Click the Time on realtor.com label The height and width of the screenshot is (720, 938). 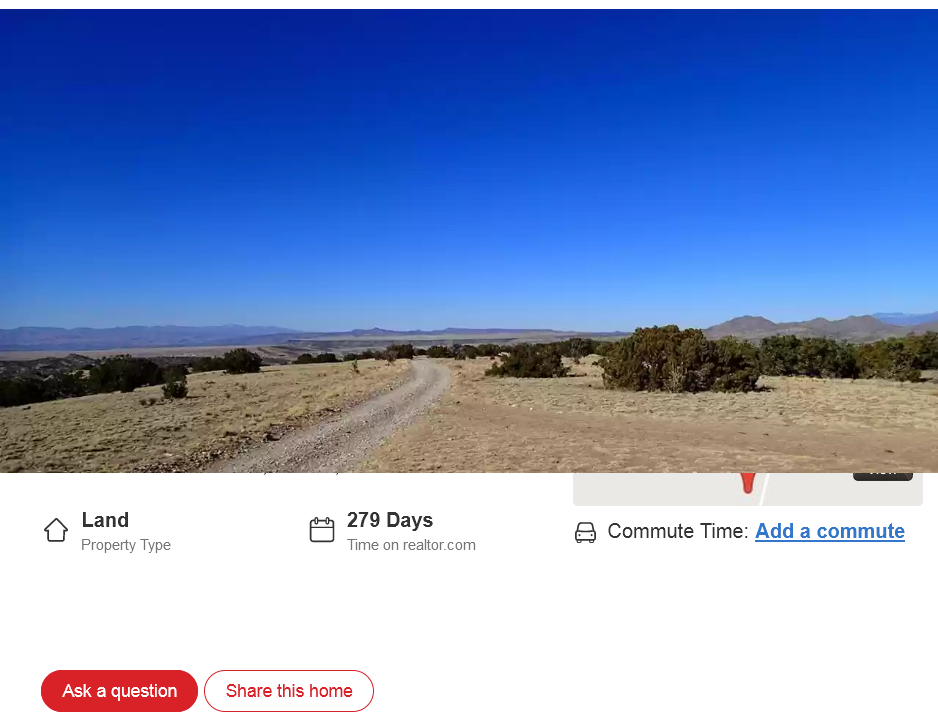(412, 545)
